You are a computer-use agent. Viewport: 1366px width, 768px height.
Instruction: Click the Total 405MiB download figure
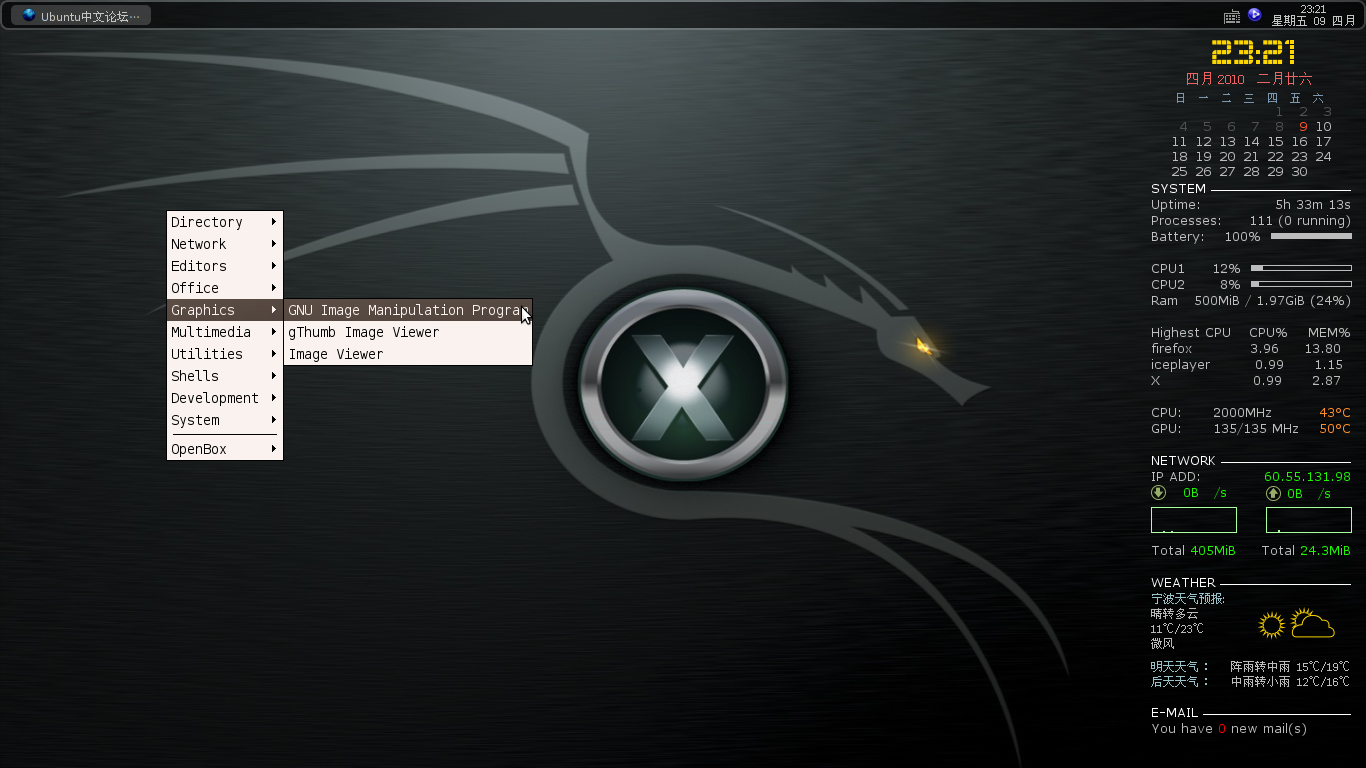click(x=1193, y=551)
